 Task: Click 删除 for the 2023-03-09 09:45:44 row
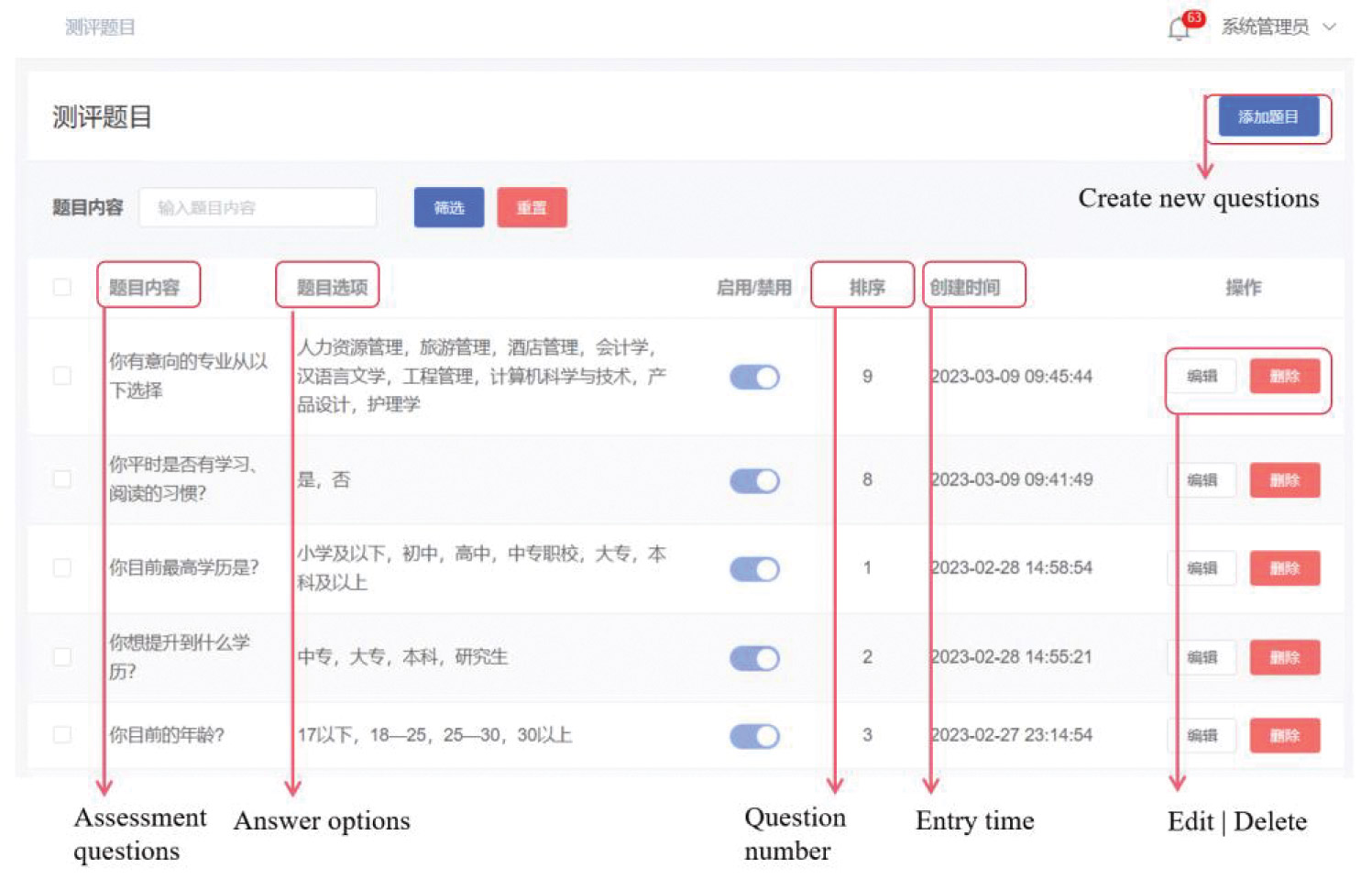click(1285, 376)
